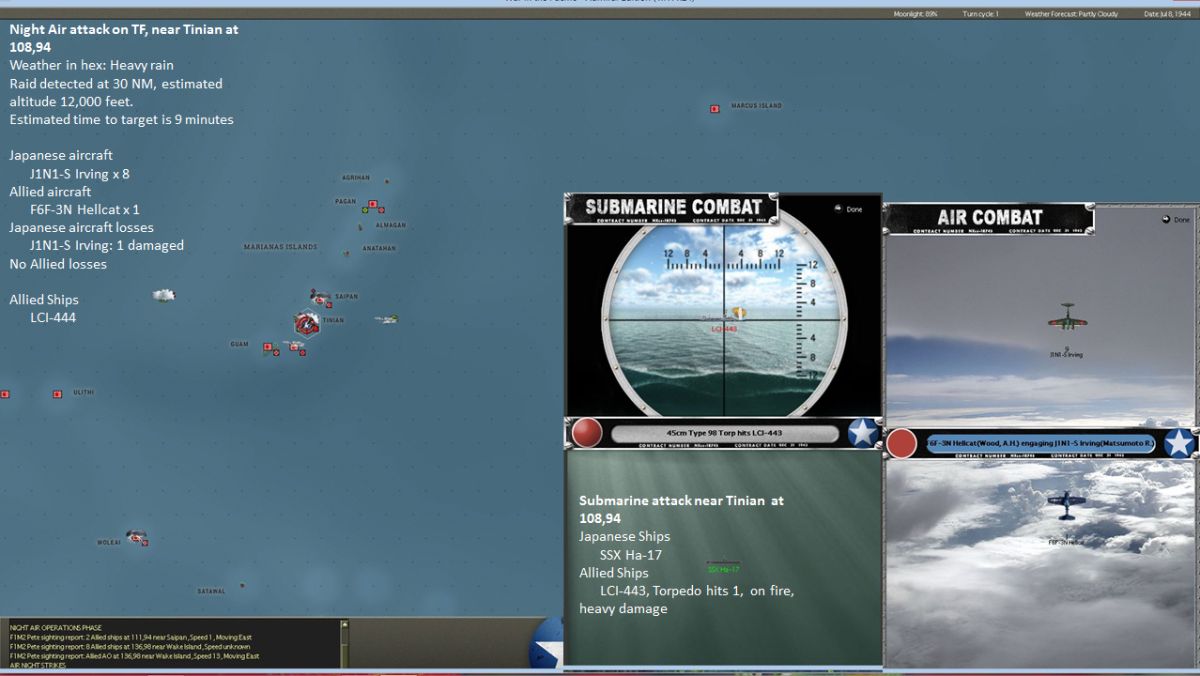Click the '45cm Type 98 Torp hits LCI-443' message

click(x=724, y=433)
